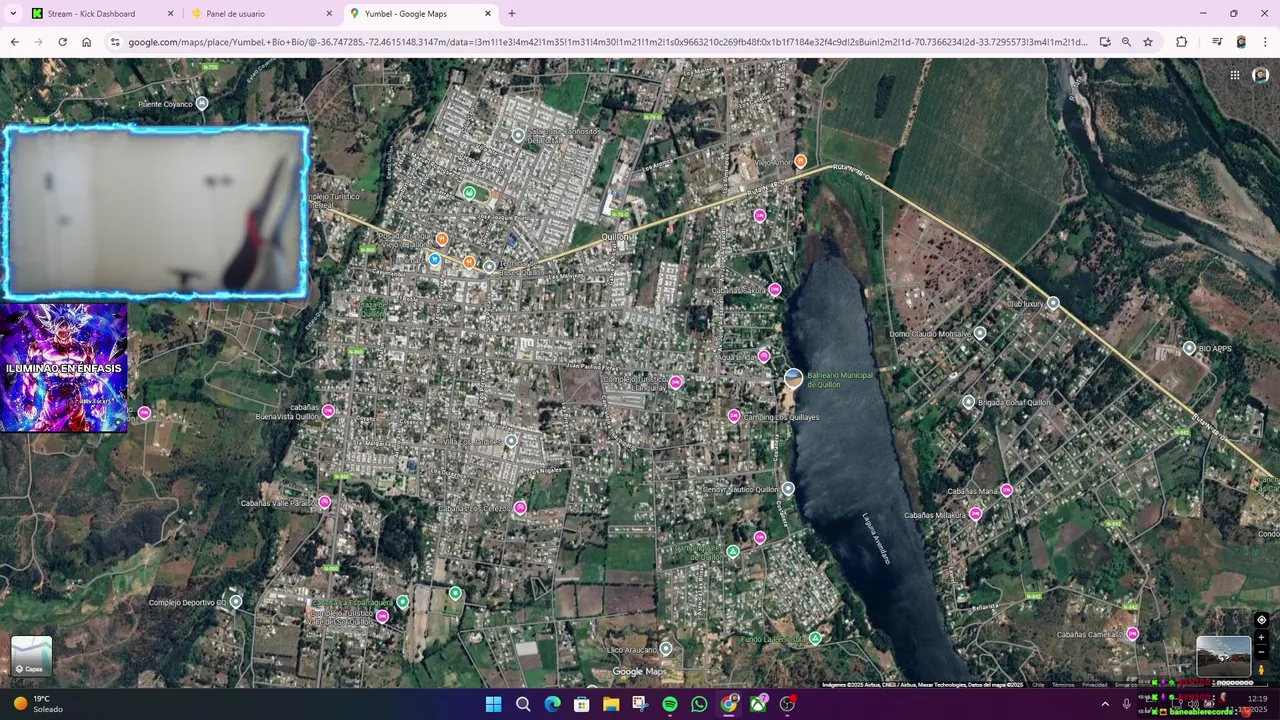
Task: Select the Cabañas Millakura lodging pin
Action: [975, 514]
